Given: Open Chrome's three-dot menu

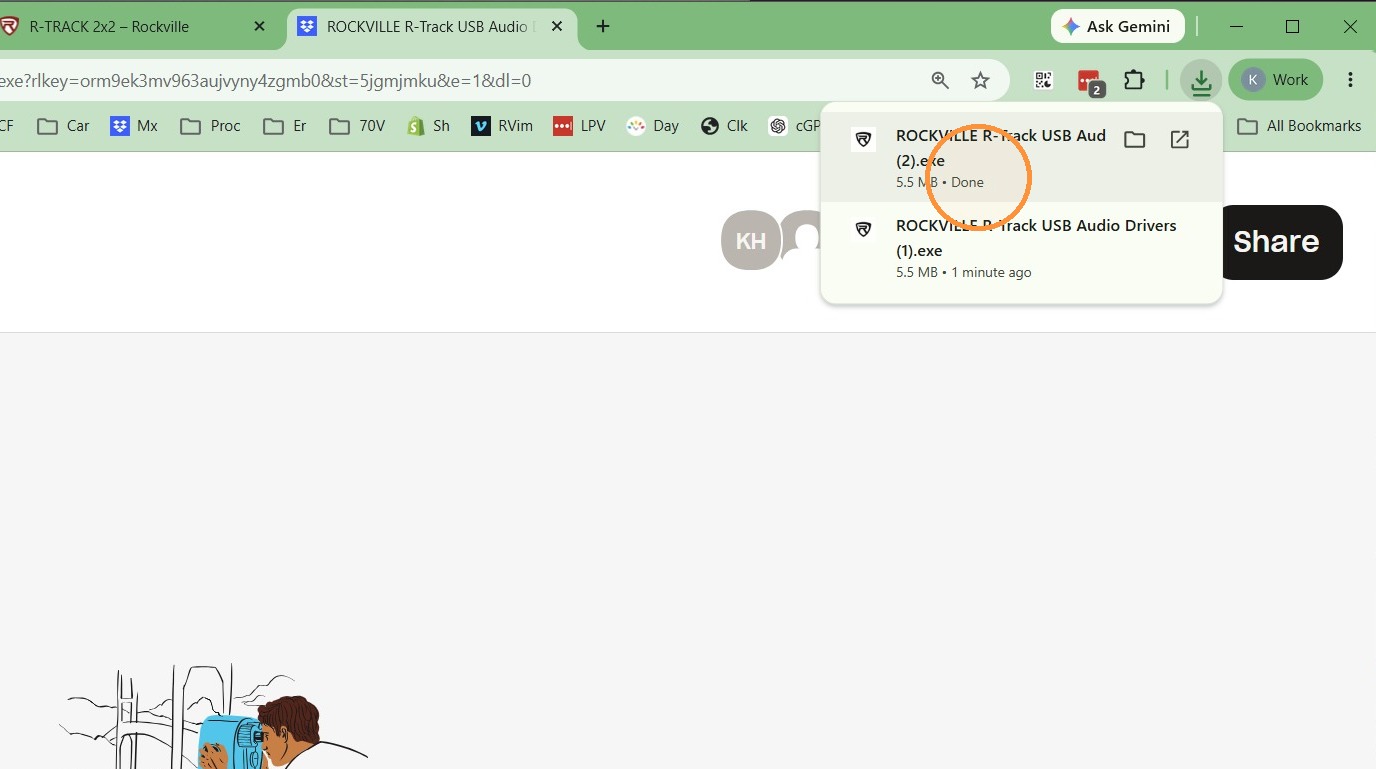Looking at the screenshot, I should (x=1350, y=80).
